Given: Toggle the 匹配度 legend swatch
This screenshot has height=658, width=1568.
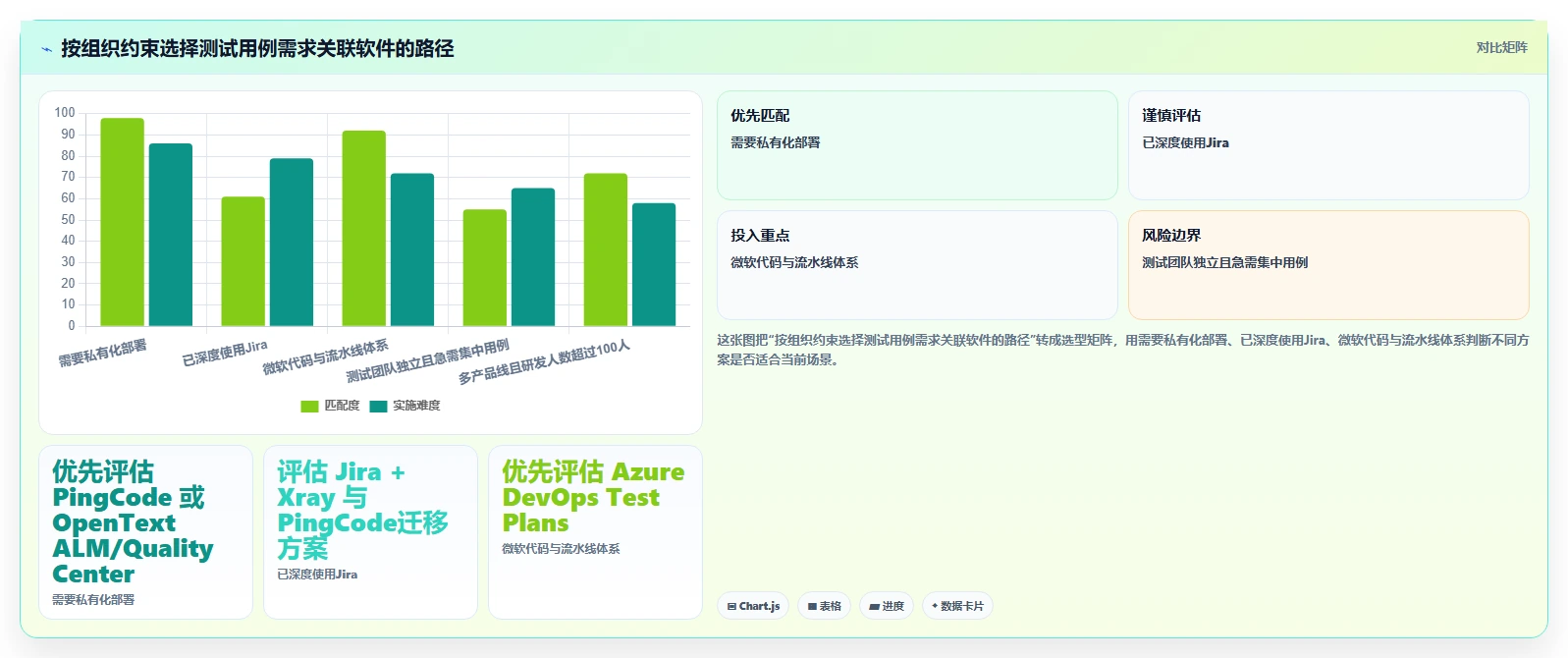Looking at the screenshot, I should [x=309, y=406].
